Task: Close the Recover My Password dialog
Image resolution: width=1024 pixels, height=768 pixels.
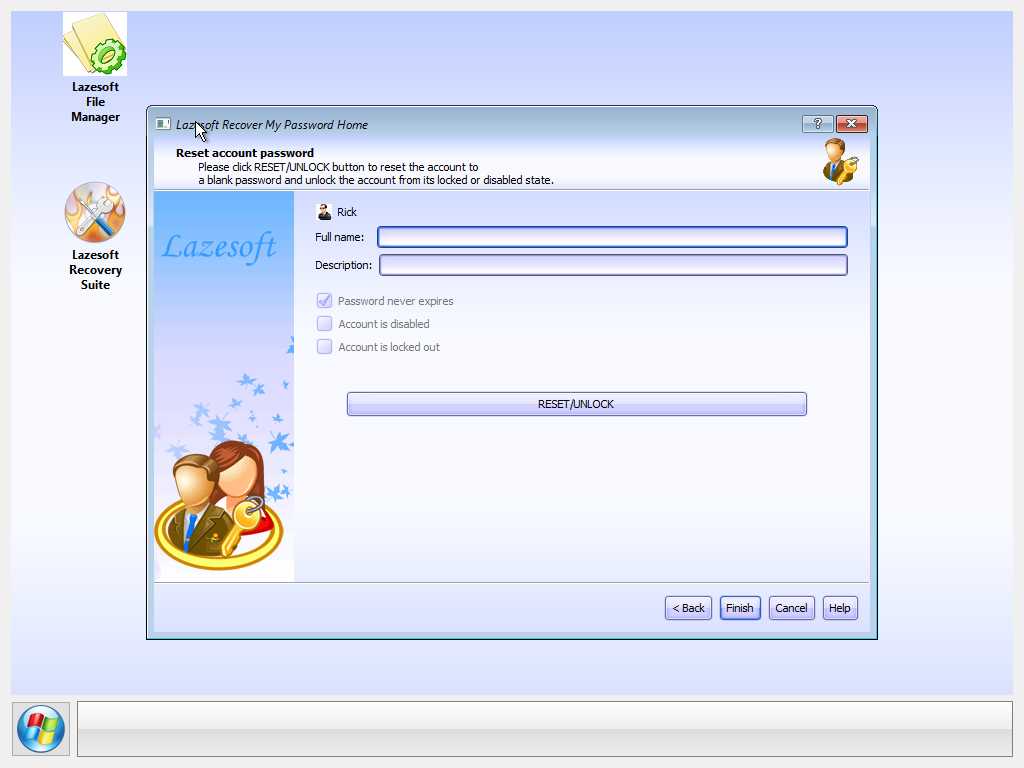Action: [x=852, y=123]
